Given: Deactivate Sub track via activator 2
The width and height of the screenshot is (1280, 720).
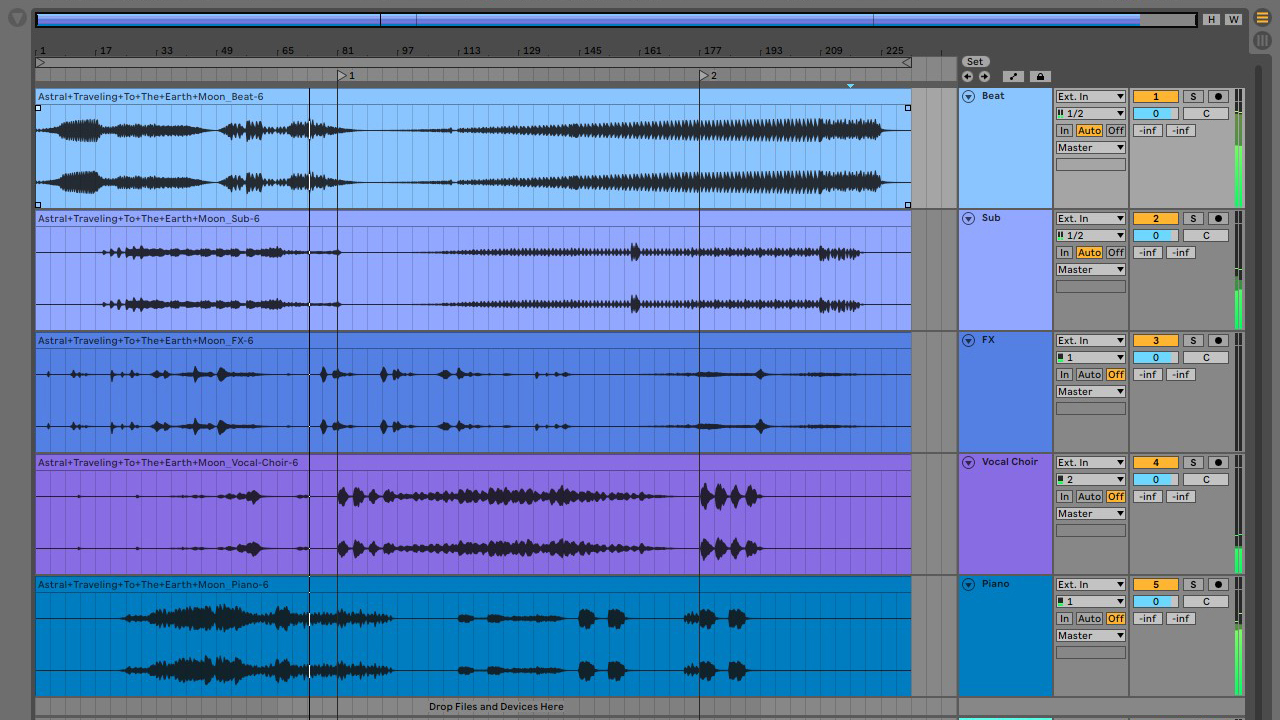Looking at the screenshot, I should tap(1156, 219).
